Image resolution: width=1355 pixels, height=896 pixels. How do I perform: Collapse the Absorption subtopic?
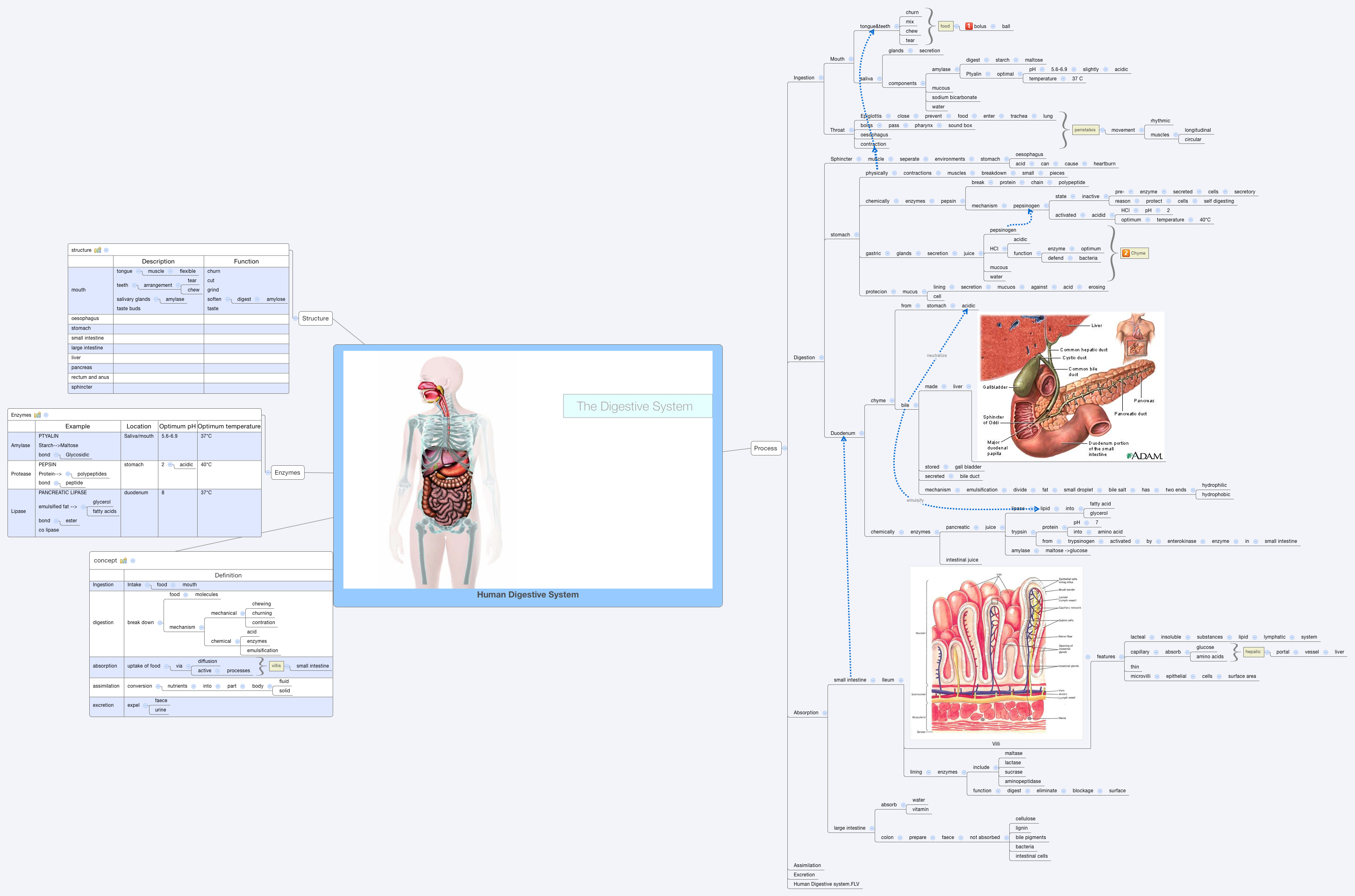pyautogui.click(x=825, y=713)
